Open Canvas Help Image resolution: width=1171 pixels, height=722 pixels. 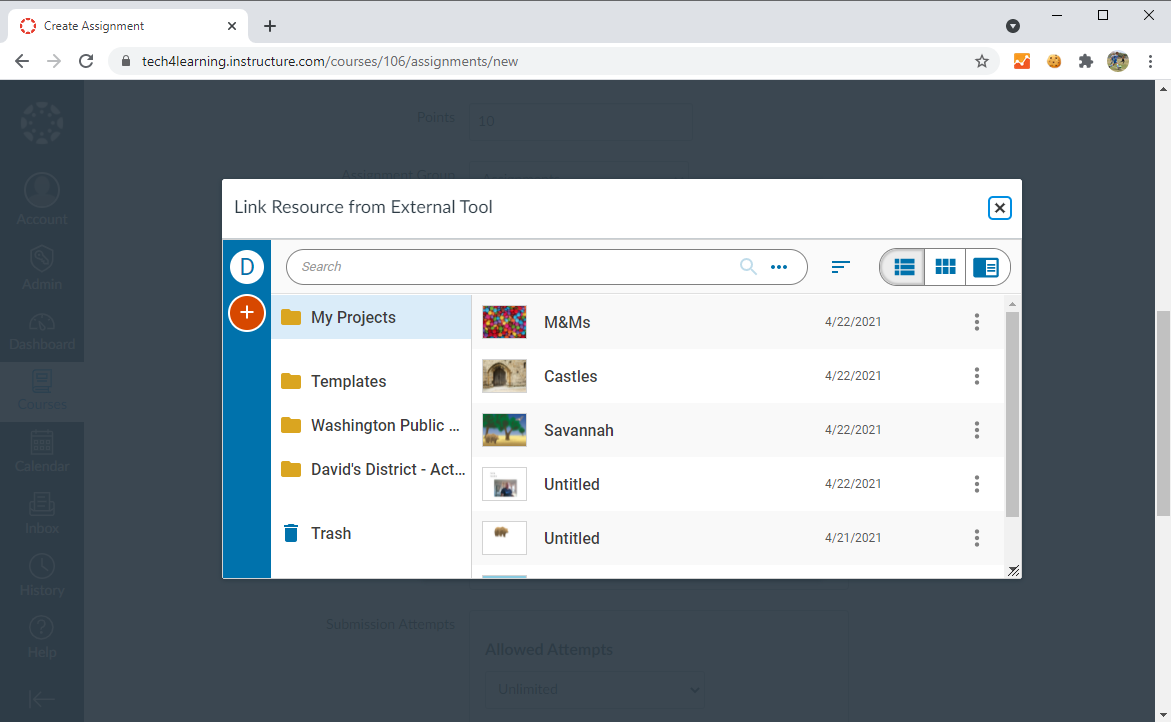click(42, 638)
